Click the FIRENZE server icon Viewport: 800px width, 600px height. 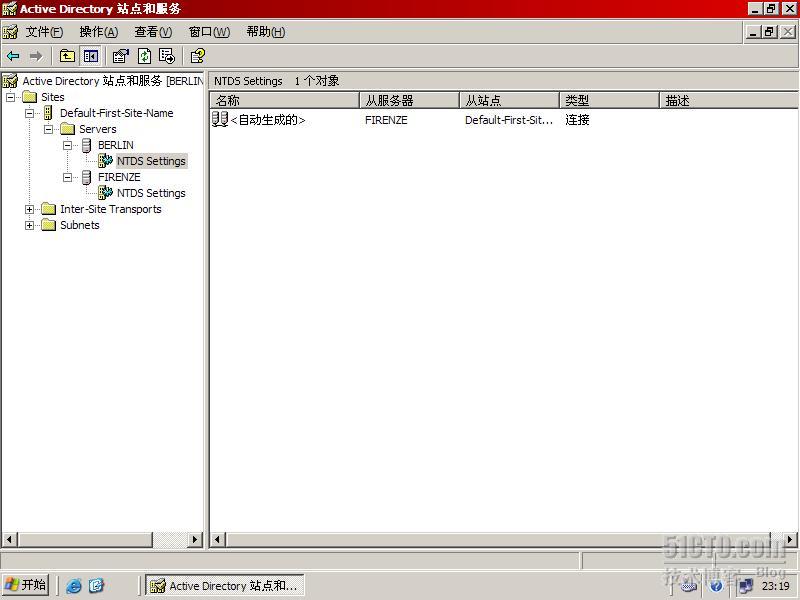click(87, 177)
